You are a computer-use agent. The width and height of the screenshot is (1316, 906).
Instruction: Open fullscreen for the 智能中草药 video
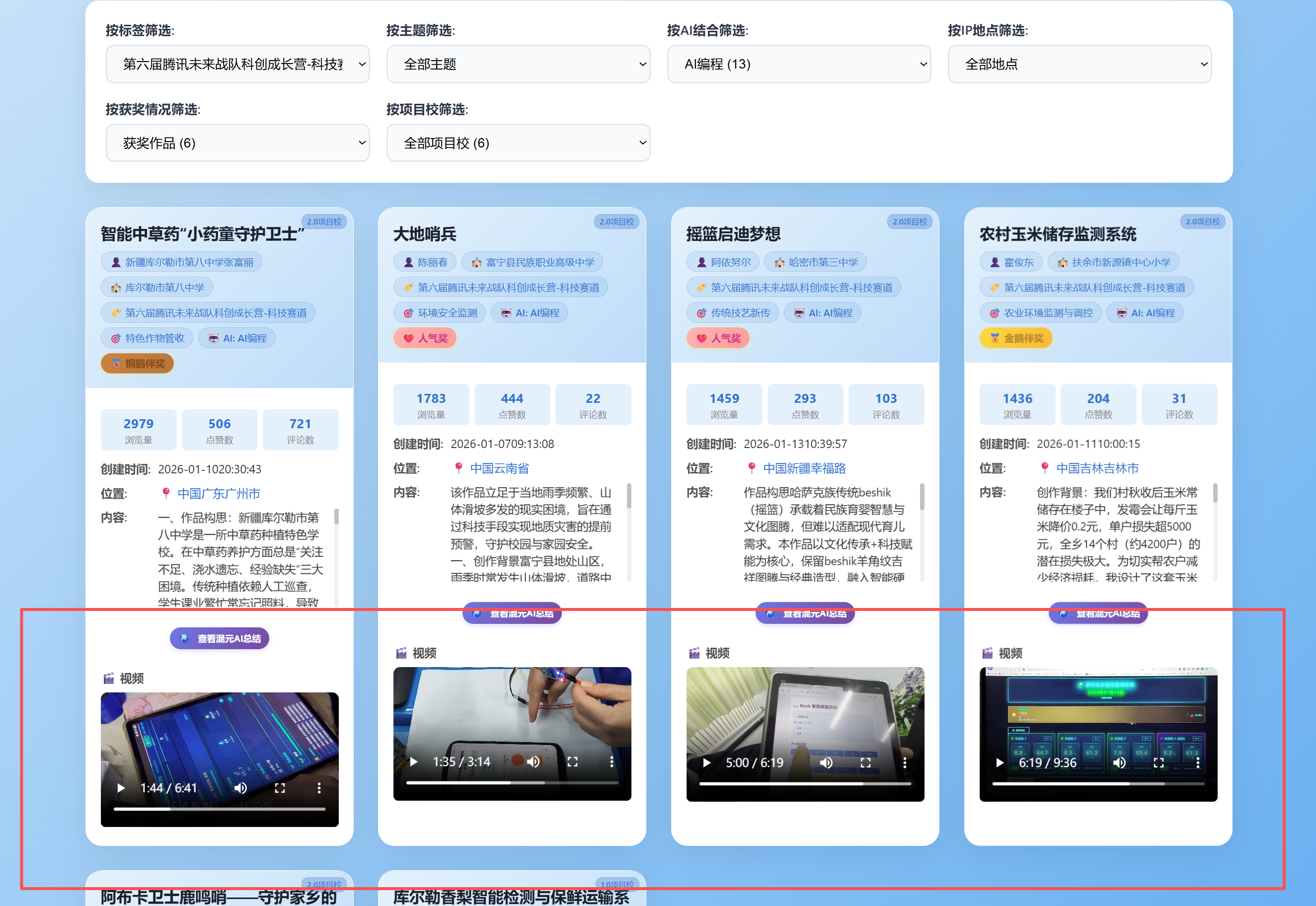[x=280, y=788]
